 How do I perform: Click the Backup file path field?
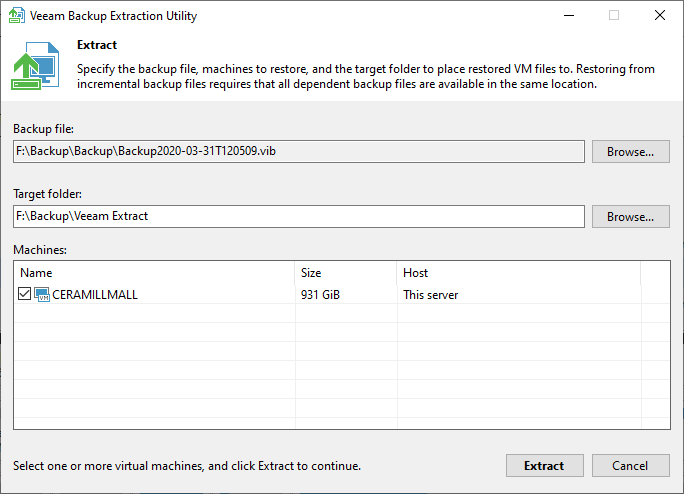pyautogui.click(x=298, y=152)
